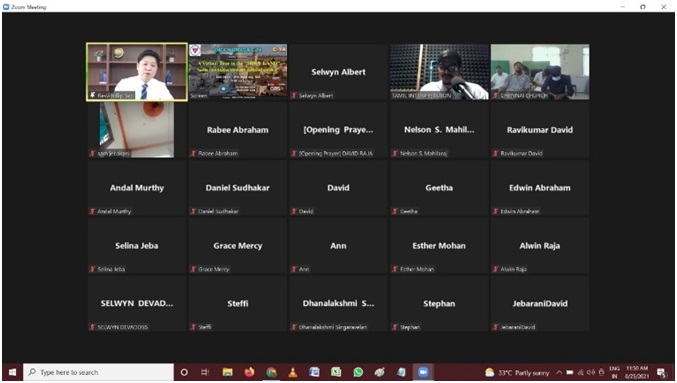This screenshot has width=677, height=383.
Task: Click the 'Stephan' name label at tile bottom
Action: pyautogui.click(x=410, y=327)
